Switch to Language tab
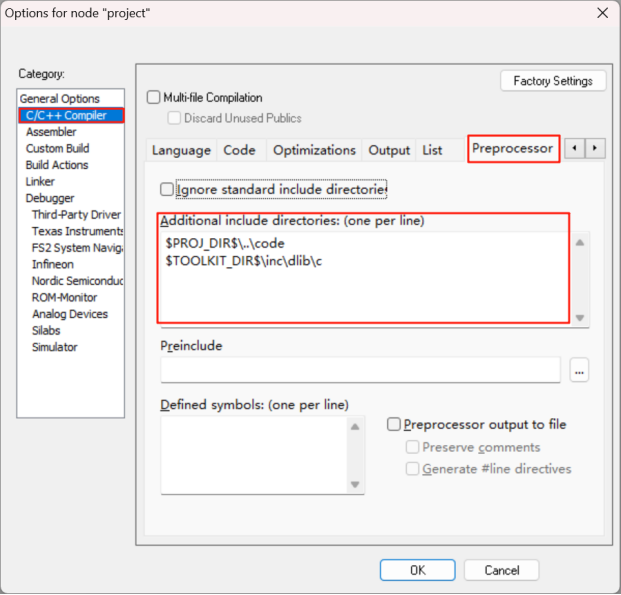Image resolution: width=621 pixels, height=595 pixels. tap(181, 150)
